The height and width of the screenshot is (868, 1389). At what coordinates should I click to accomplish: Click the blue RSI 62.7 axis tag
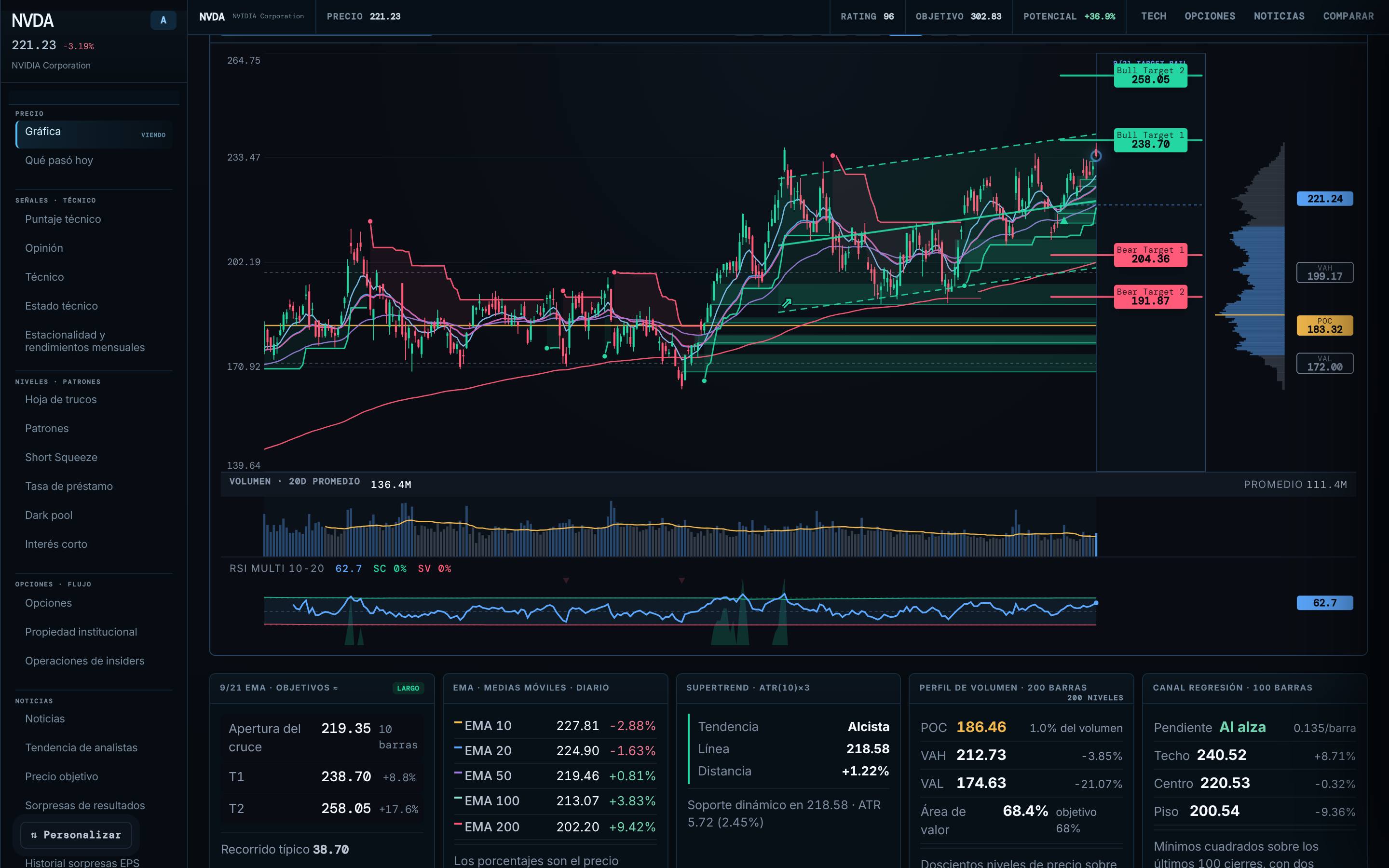(1325, 603)
